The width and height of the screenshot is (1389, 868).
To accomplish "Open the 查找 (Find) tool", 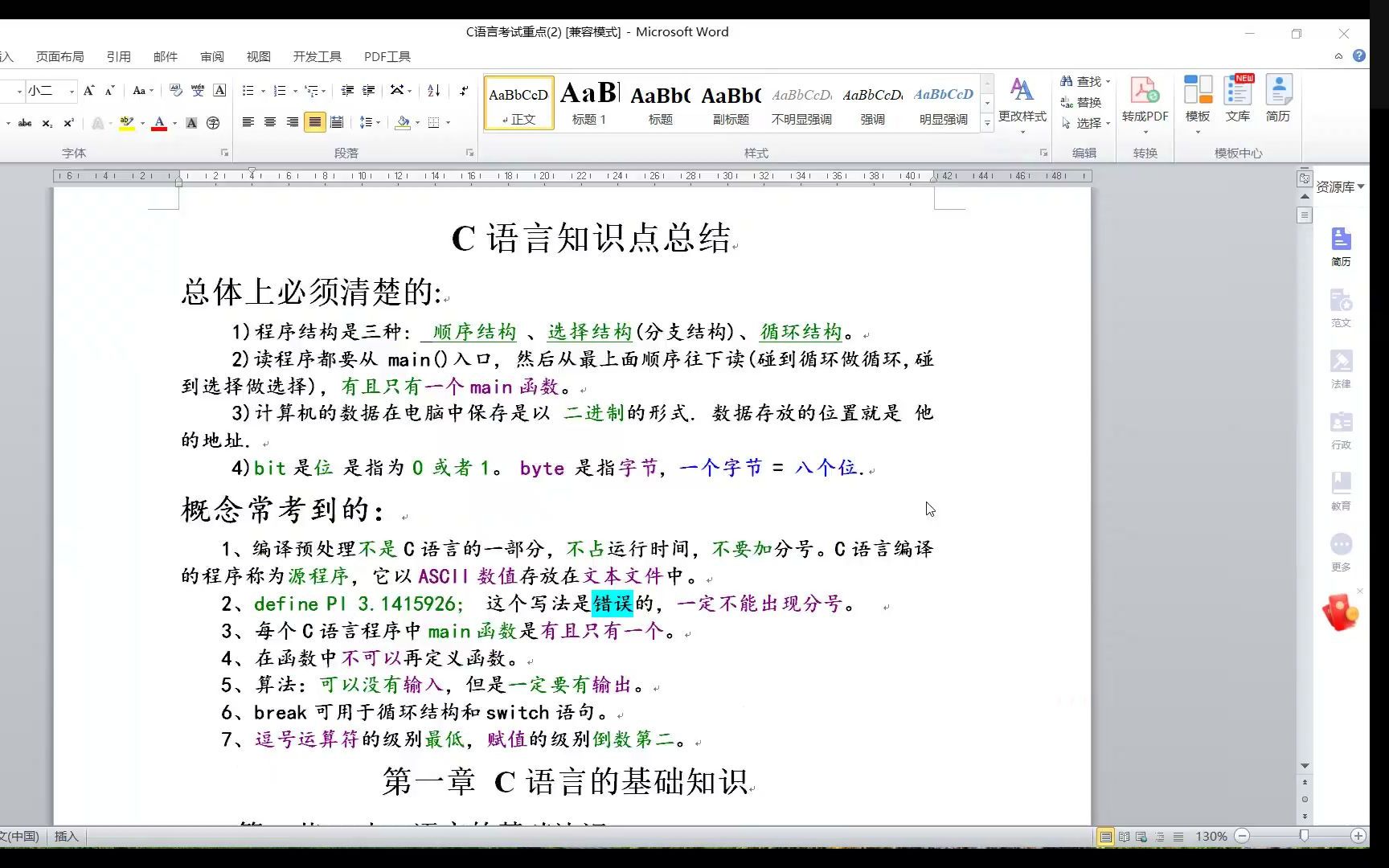I will pos(1081,81).
